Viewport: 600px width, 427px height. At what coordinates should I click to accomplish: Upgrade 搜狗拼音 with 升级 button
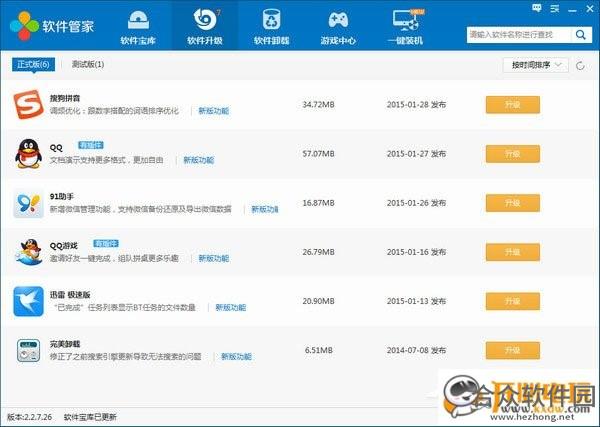click(x=513, y=104)
